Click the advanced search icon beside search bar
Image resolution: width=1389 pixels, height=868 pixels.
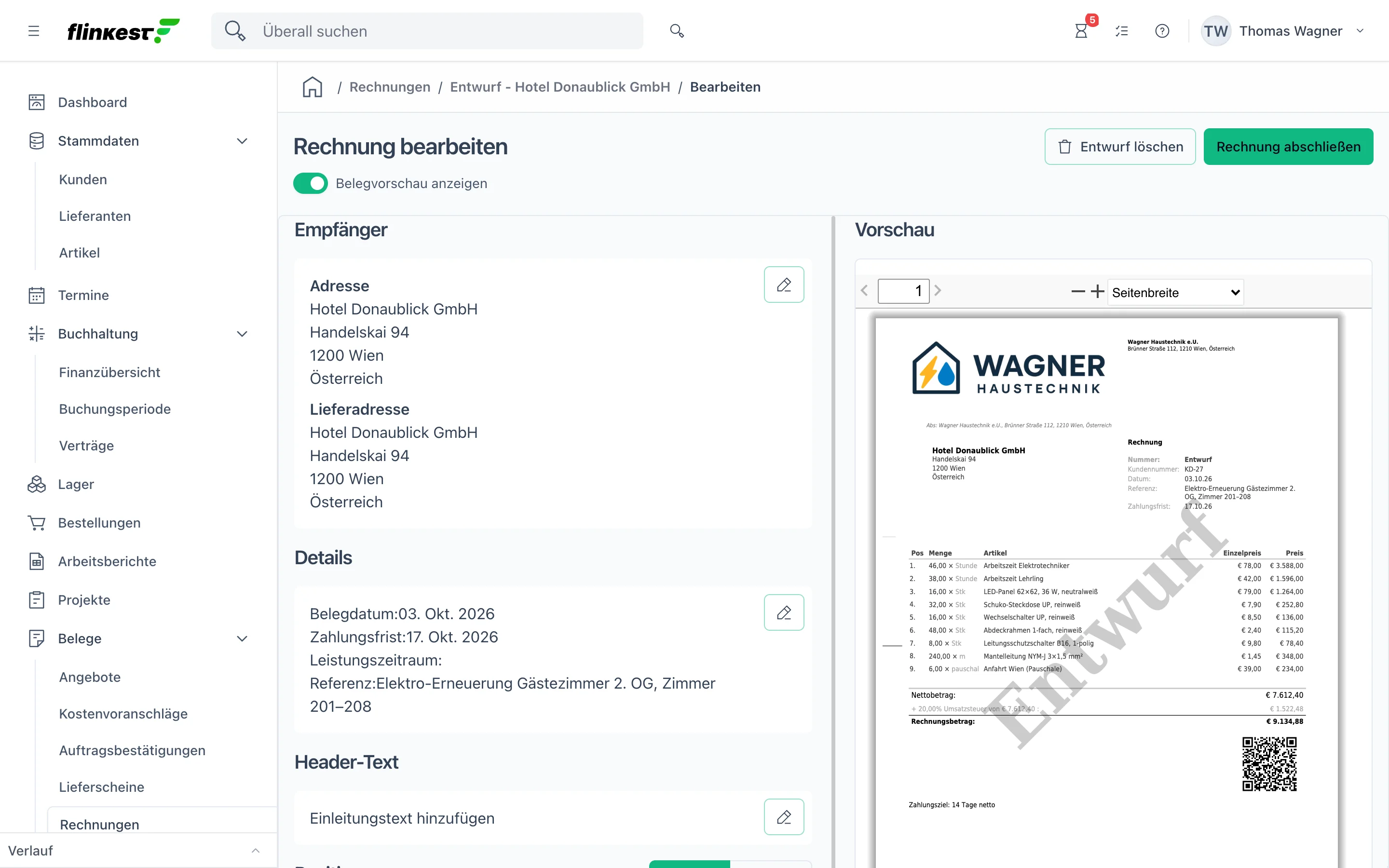pos(677,31)
